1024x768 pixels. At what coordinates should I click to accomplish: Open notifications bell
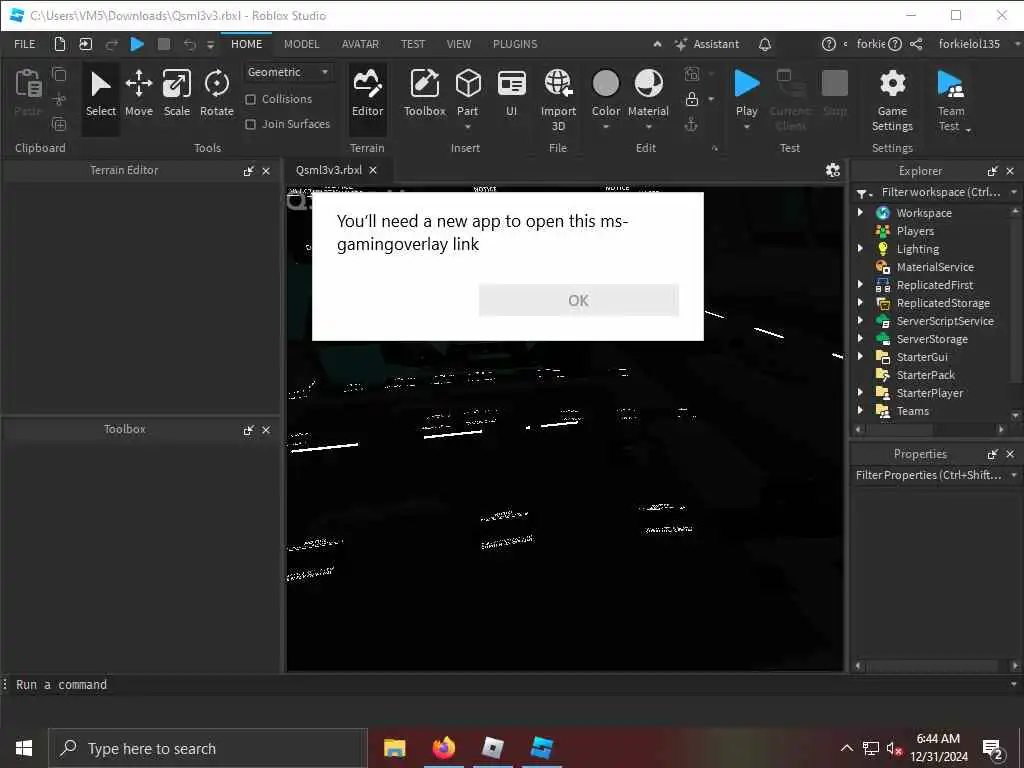tap(765, 44)
